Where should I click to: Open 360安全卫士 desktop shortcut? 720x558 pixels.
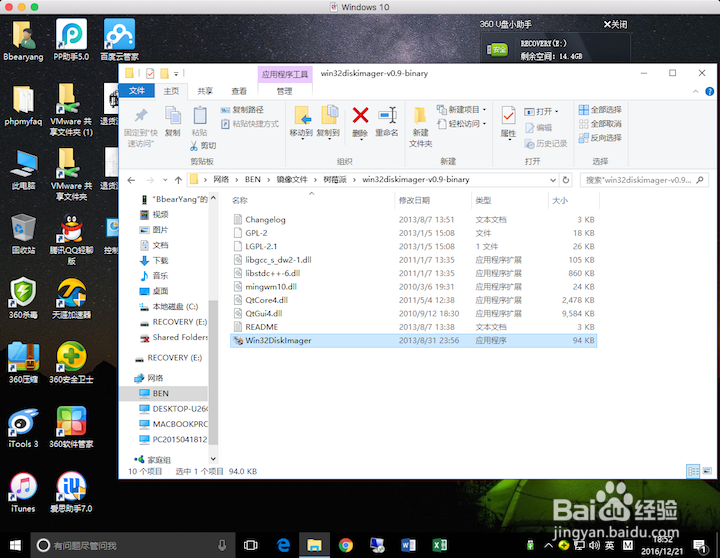click(x=71, y=362)
